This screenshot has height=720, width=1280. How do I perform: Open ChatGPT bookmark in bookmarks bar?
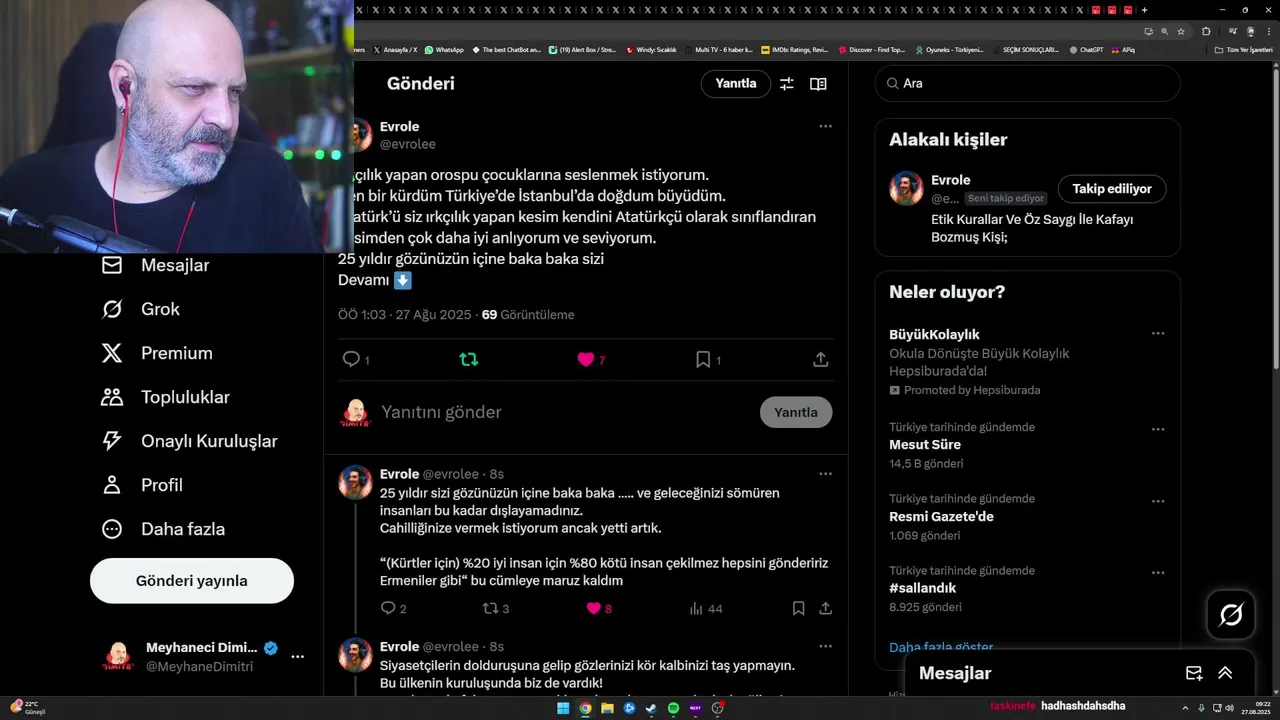coord(1086,49)
